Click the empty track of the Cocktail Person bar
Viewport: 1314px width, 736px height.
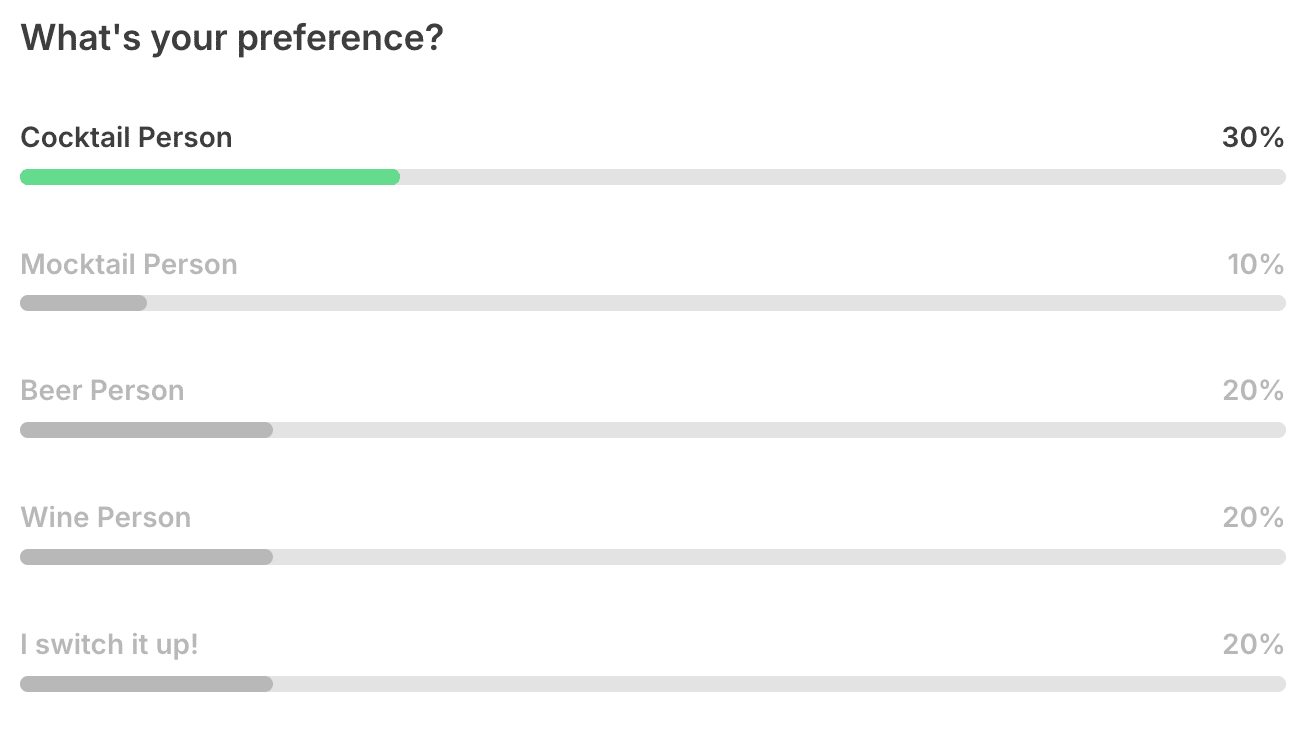[843, 177]
